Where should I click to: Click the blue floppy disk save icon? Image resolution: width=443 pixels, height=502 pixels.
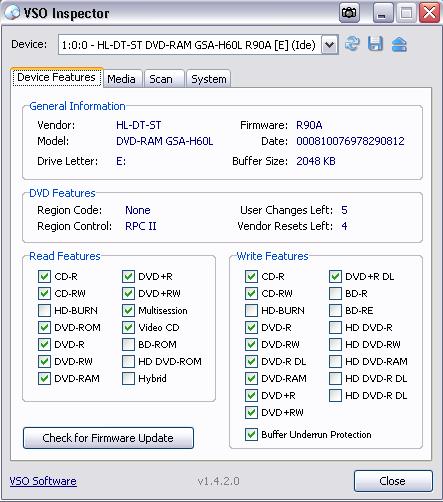[x=375, y=44]
